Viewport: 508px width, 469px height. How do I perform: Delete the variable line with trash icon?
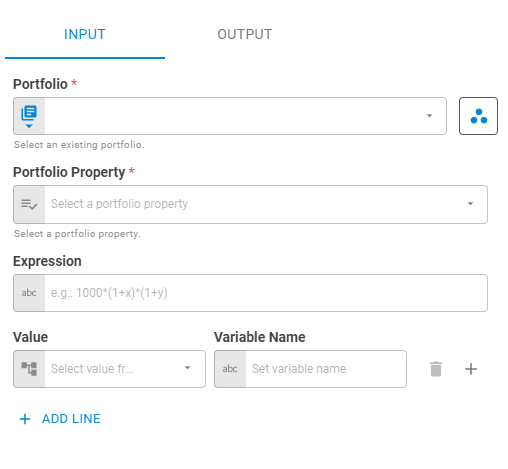(436, 369)
